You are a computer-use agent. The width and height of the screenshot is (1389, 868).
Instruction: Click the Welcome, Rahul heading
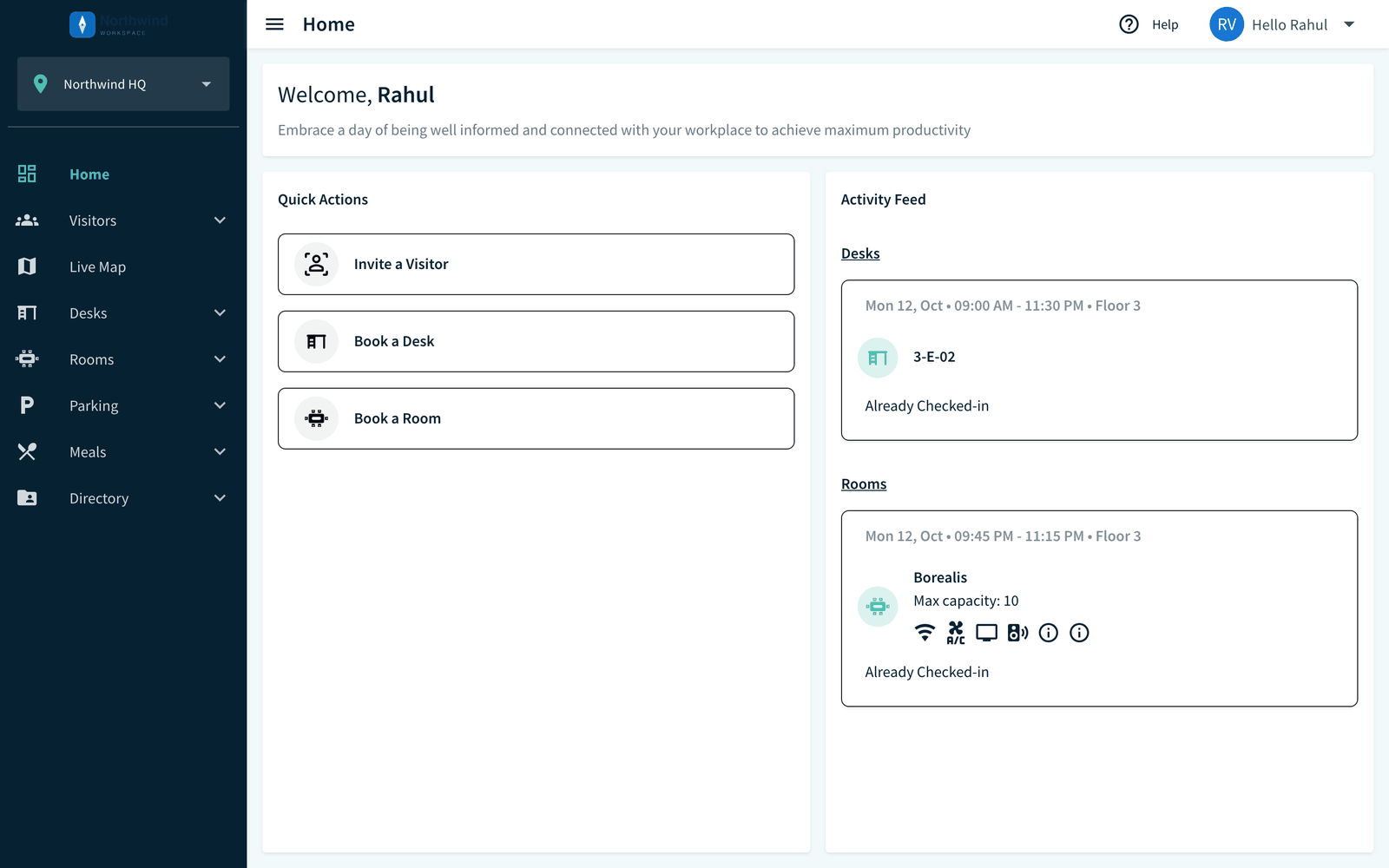356,95
